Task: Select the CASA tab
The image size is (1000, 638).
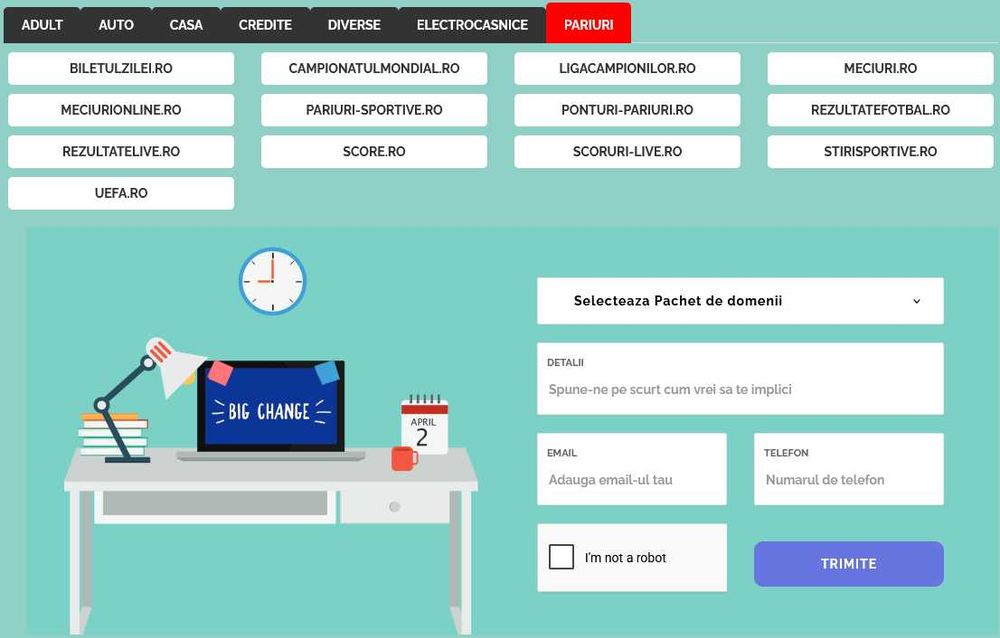Action: pos(186,25)
